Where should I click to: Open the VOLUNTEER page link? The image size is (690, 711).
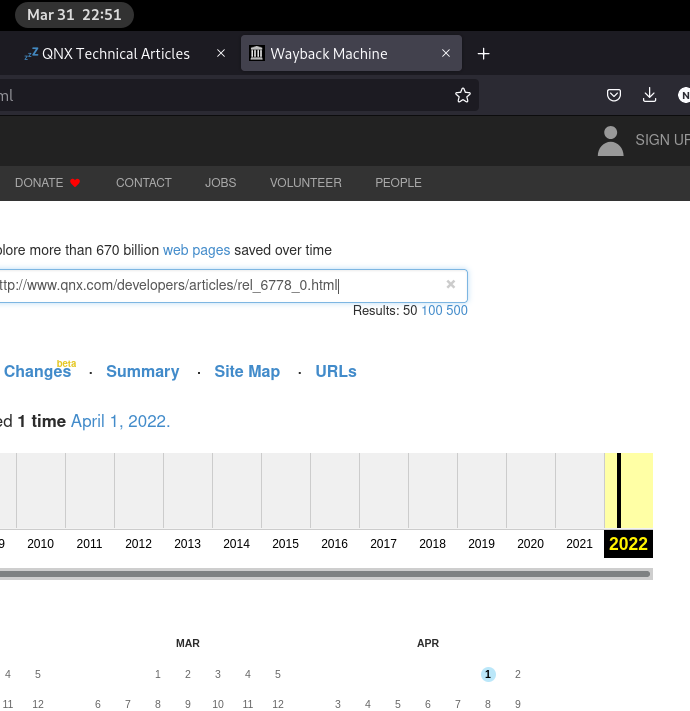pos(306,183)
